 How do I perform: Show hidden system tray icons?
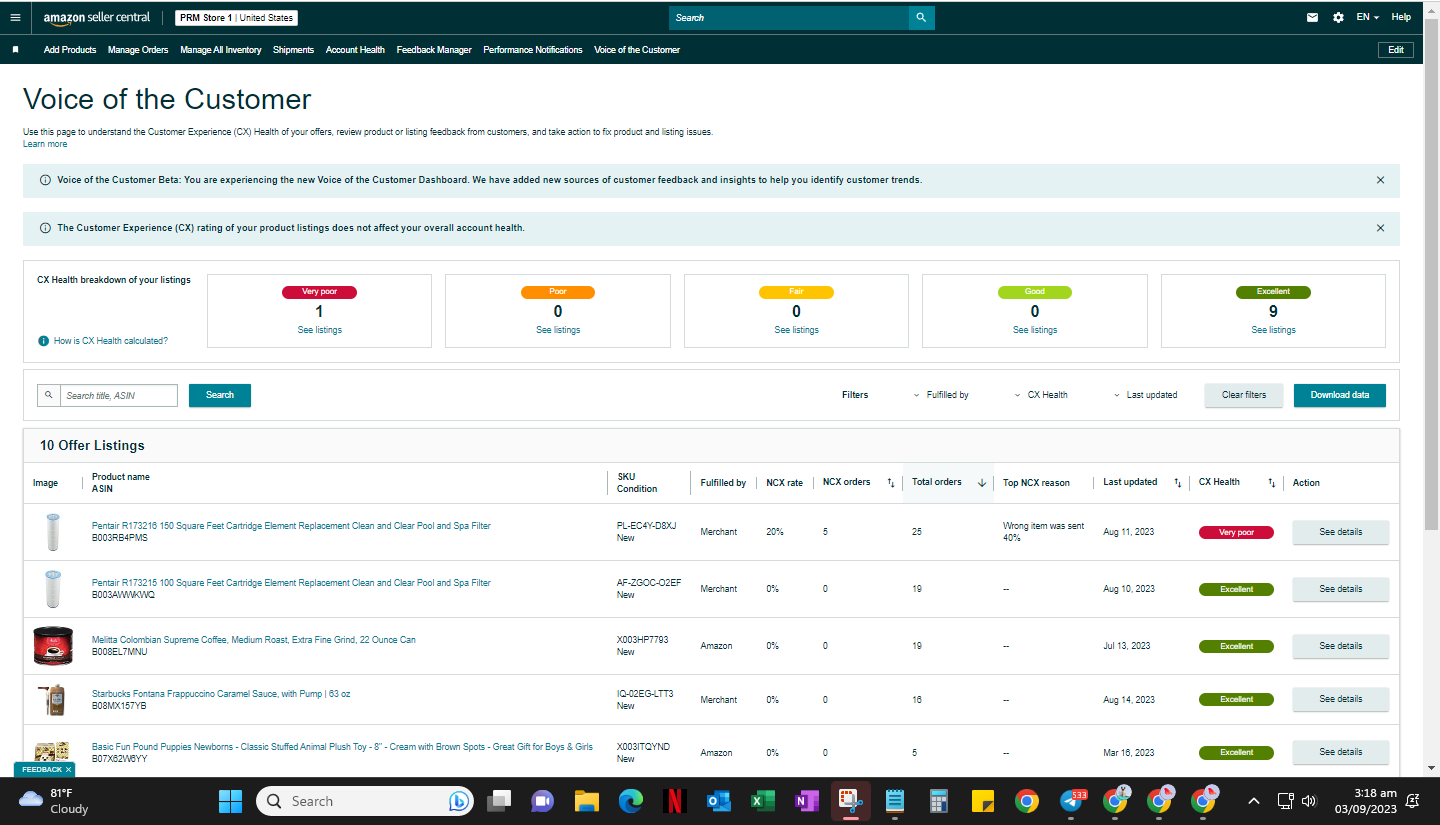1254,801
